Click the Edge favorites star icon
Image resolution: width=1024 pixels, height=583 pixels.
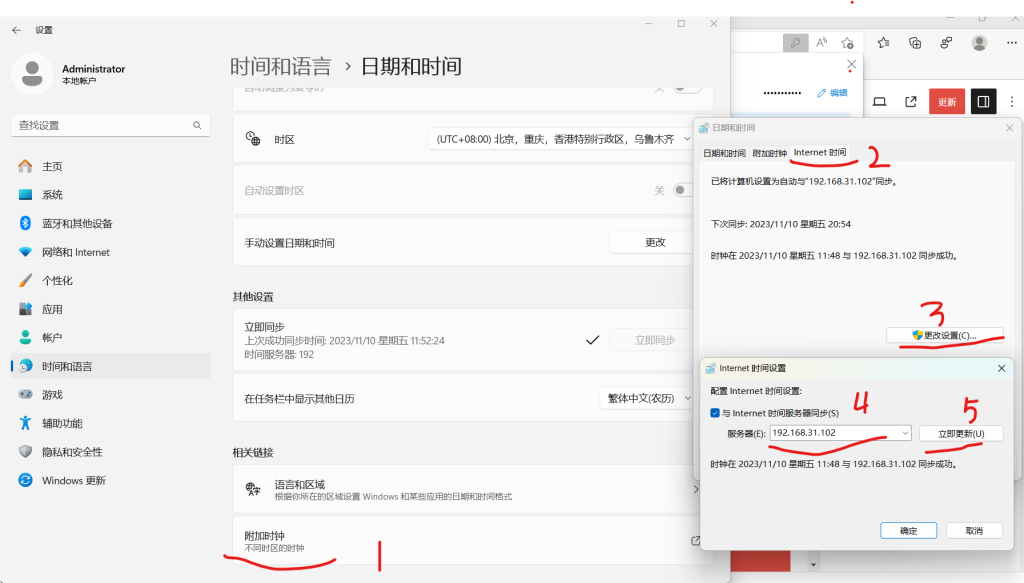pyautogui.click(x=847, y=43)
